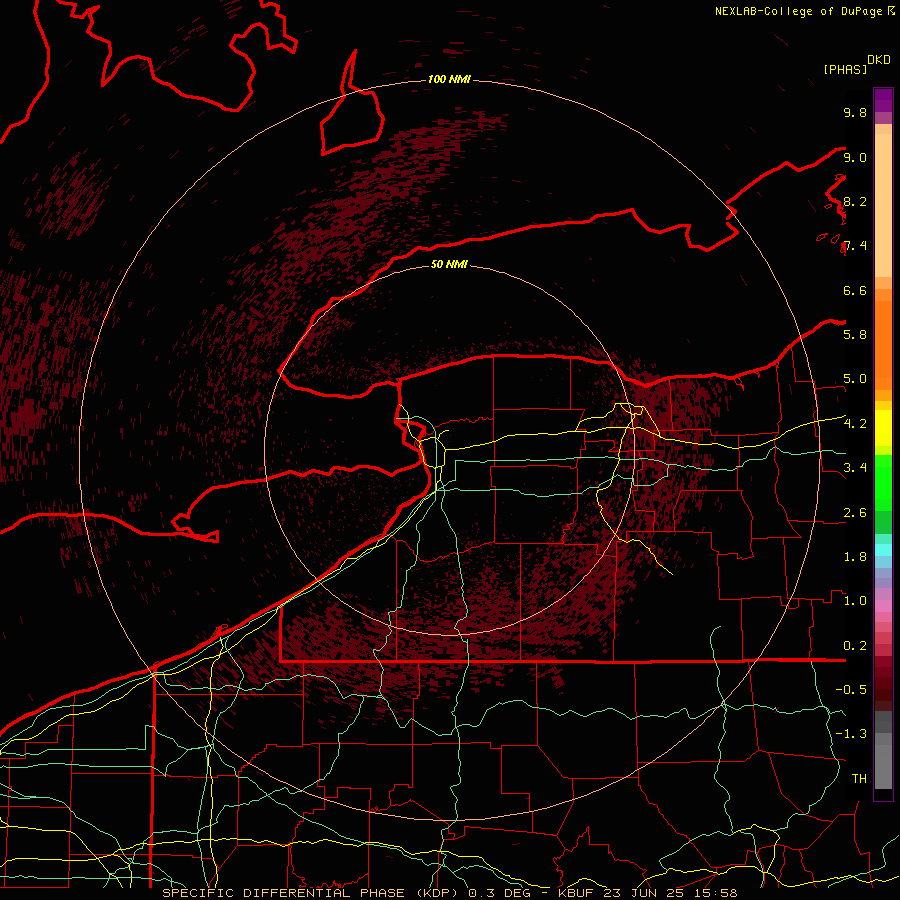Click the 5.0 legend value
The width and height of the screenshot is (900, 900).
point(855,379)
